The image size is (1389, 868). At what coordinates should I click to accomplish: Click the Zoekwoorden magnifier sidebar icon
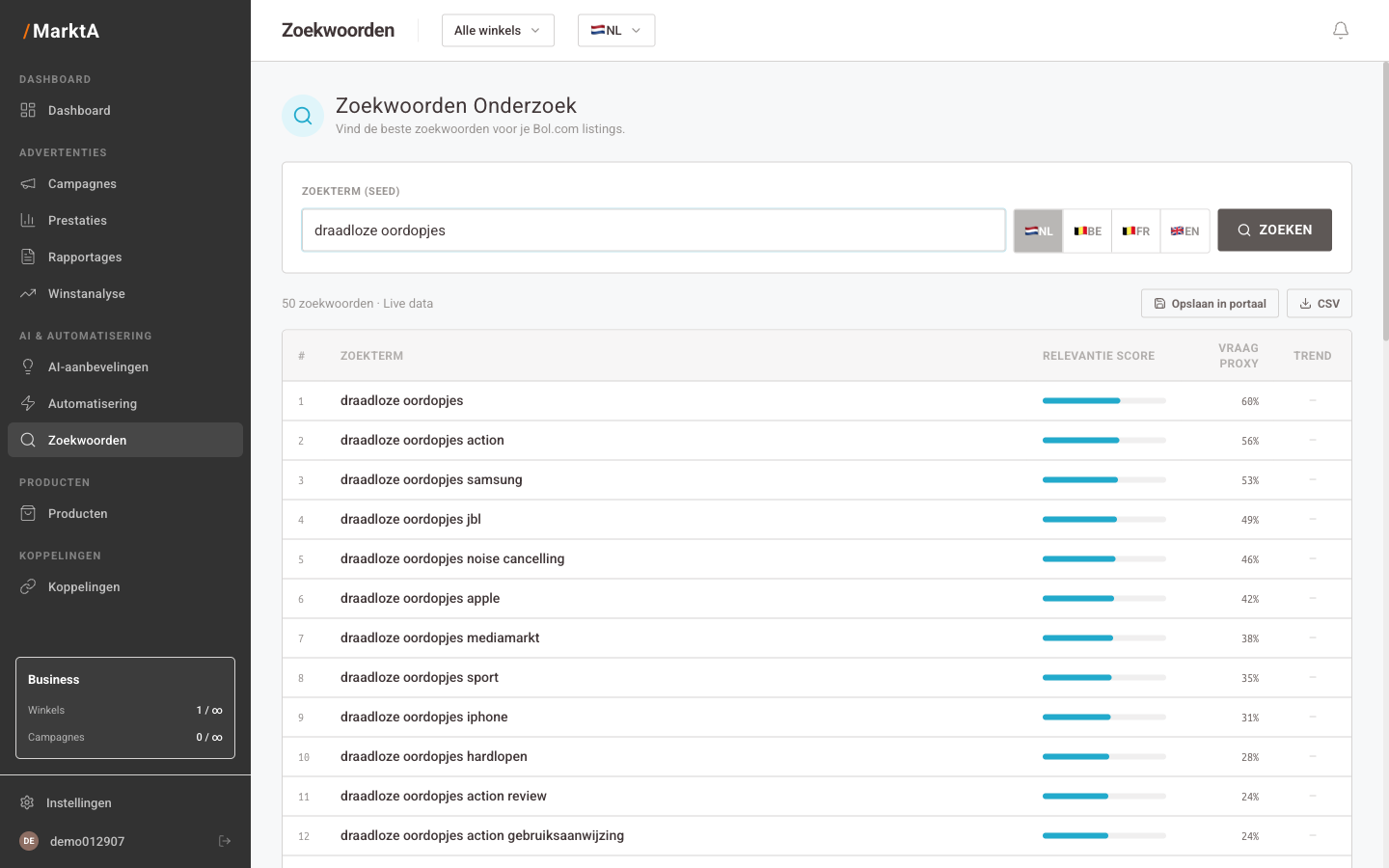pos(28,440)
